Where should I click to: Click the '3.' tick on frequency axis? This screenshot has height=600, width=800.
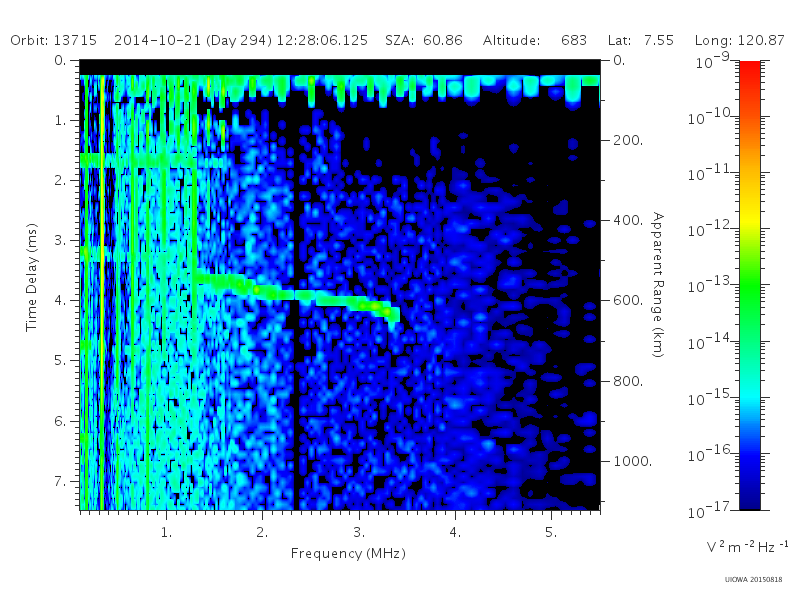point(359,532)
